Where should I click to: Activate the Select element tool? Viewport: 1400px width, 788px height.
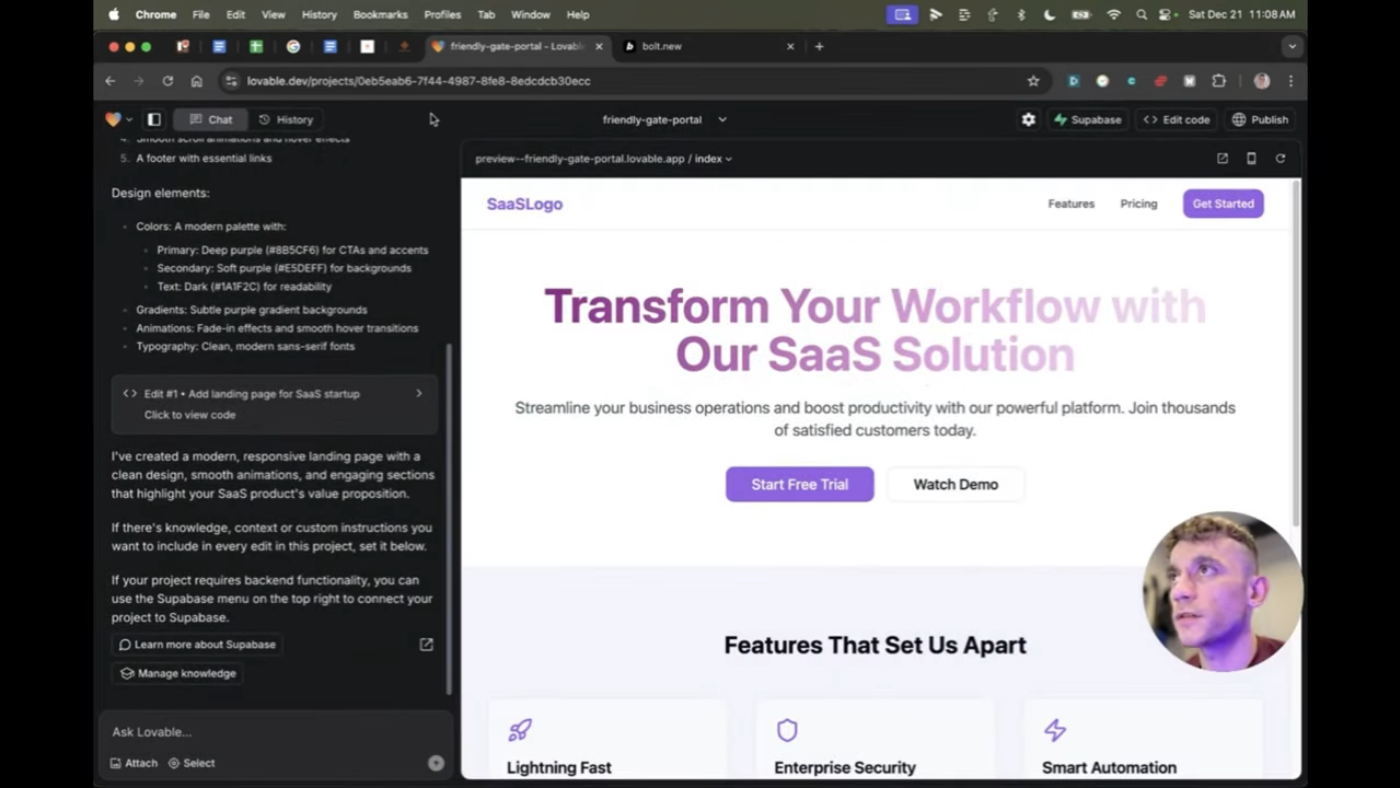coord(191,763)
